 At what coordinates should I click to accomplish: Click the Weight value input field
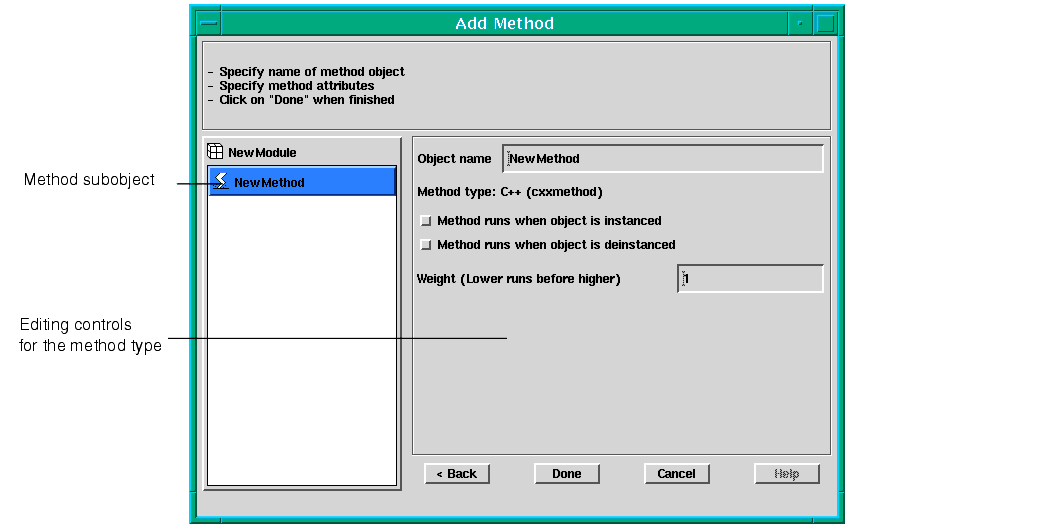point(751,279)
